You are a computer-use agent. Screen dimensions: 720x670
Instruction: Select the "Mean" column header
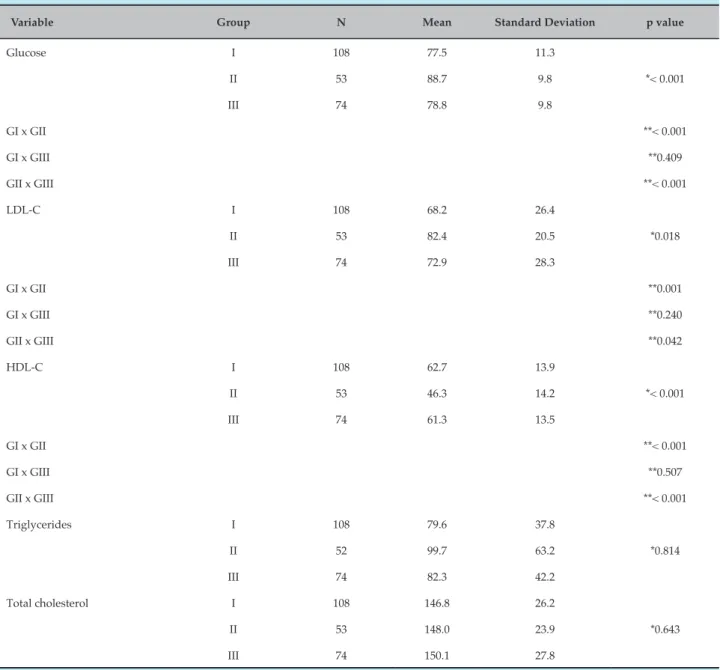point(437,22)
